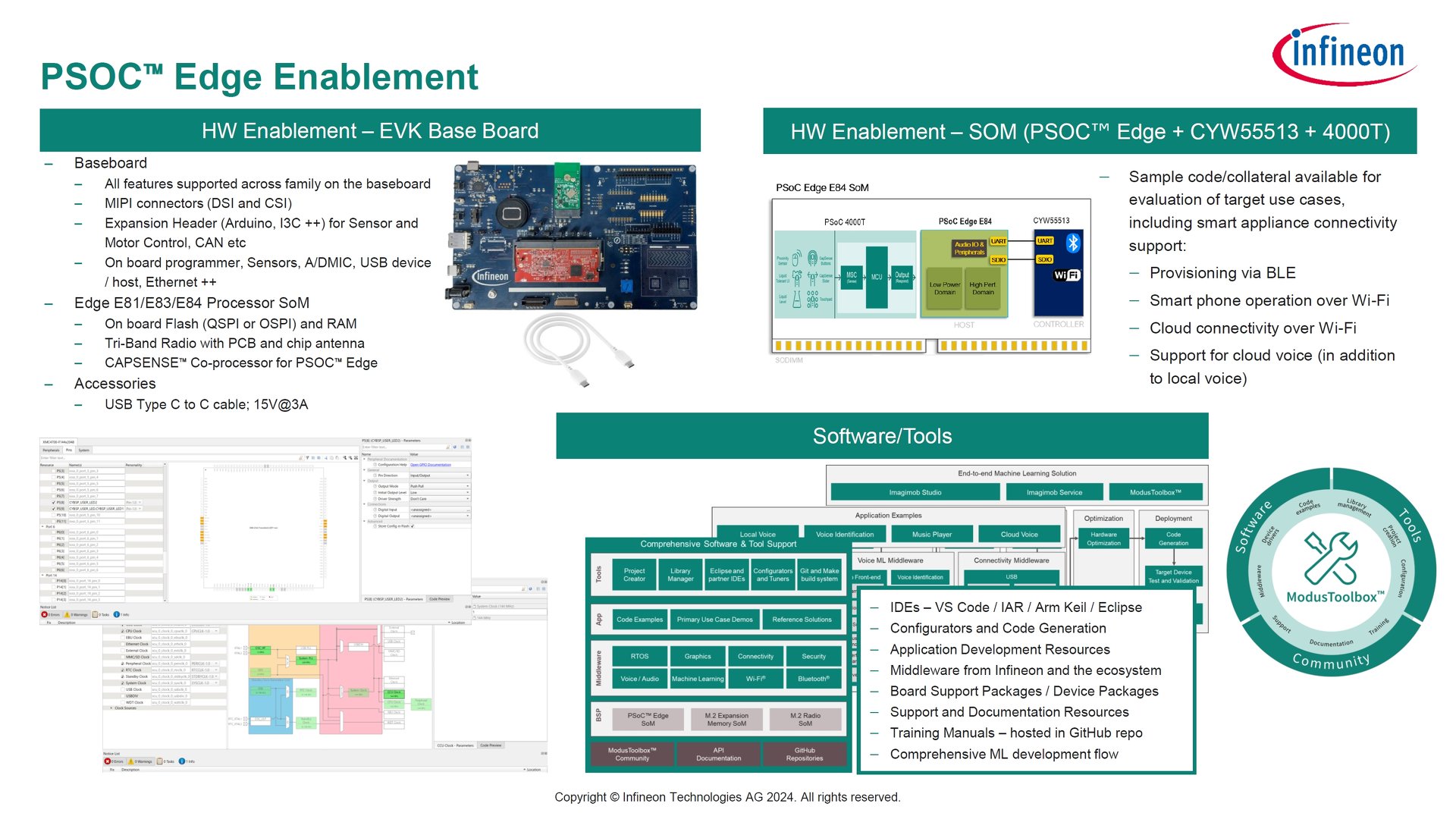Toggle the RTC Clock checkbox

[123, 670]
